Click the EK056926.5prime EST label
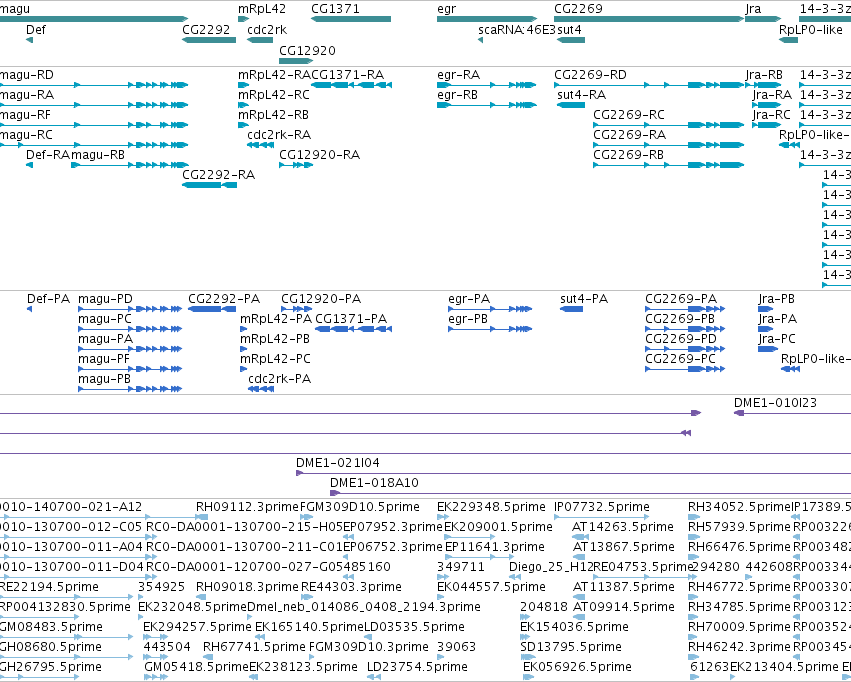The width and height of the screenshot is (851, 682). pyautogui.click(x=577, y=667)
